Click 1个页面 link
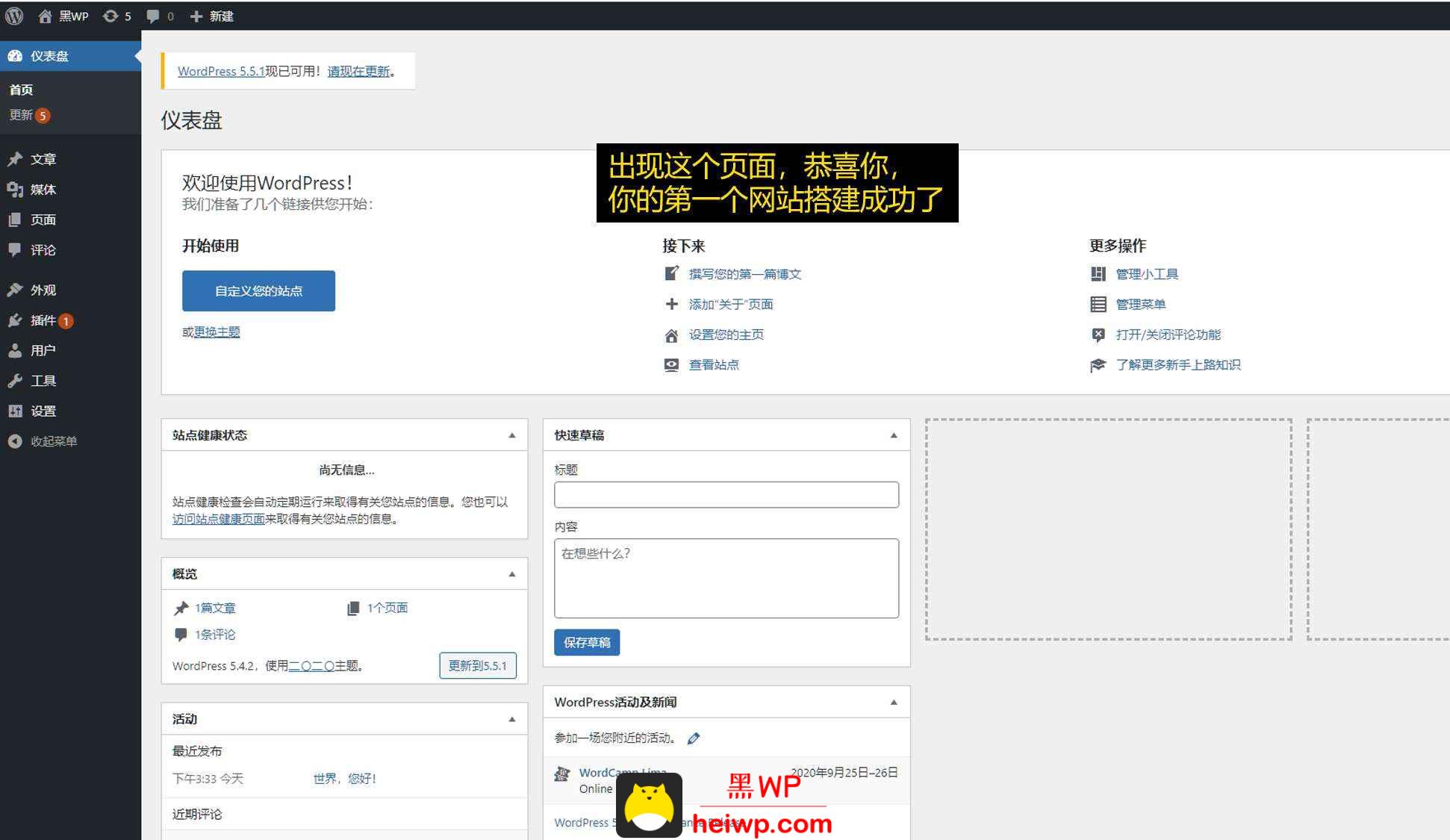Screen dimensions: 1450x840 pos(387,608)
